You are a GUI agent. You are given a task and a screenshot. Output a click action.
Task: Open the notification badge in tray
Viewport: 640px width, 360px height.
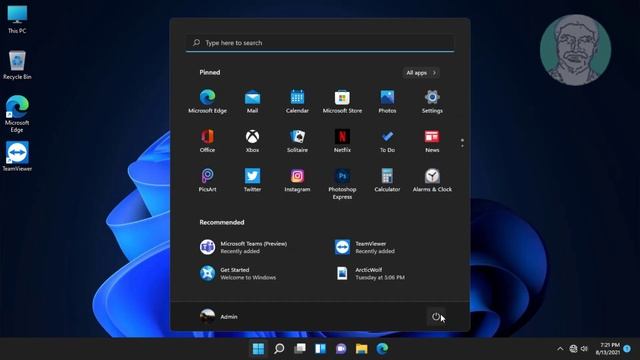[x=627, y=349]
